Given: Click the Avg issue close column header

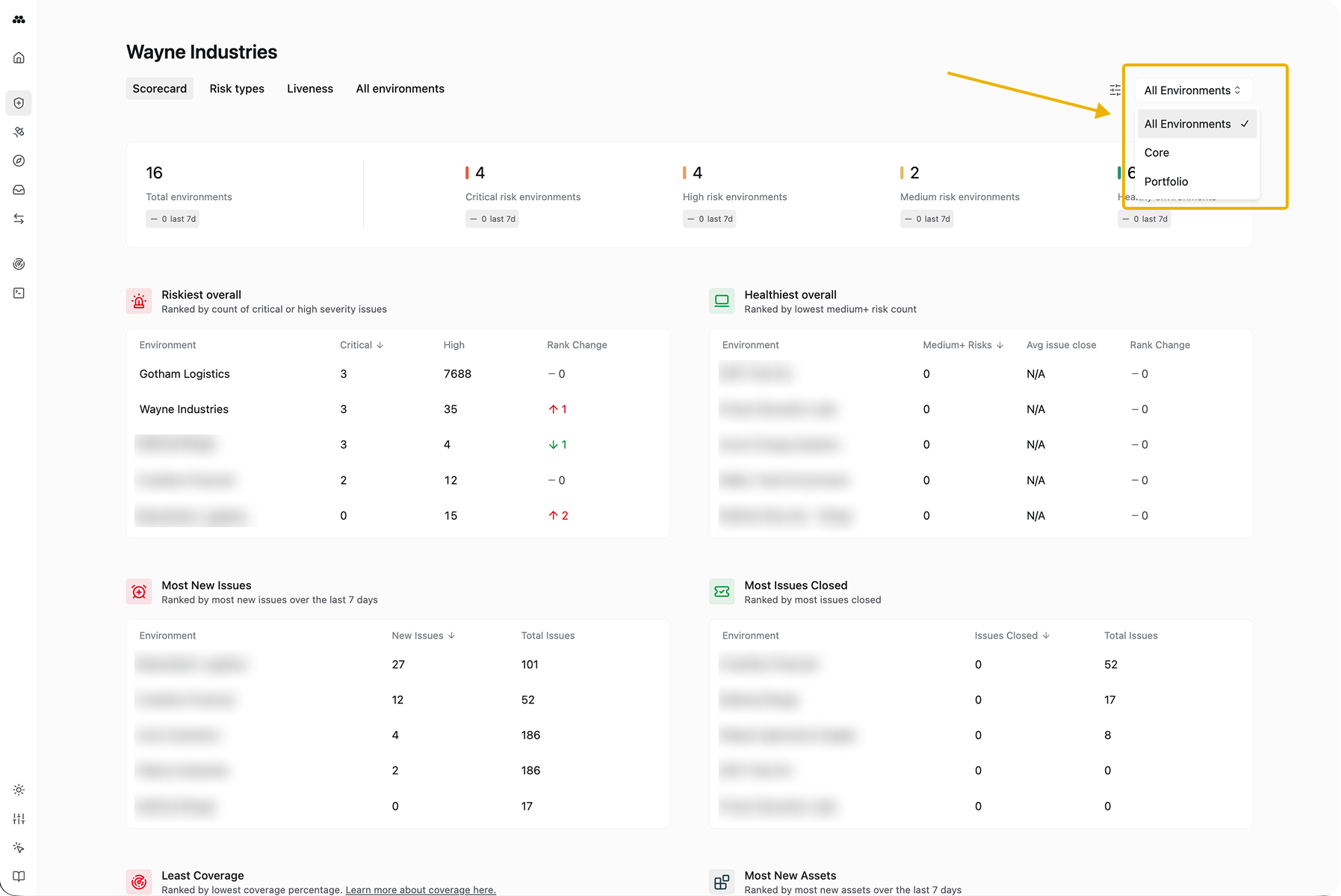Looking at the screenshot, I should pos(1061,345).
